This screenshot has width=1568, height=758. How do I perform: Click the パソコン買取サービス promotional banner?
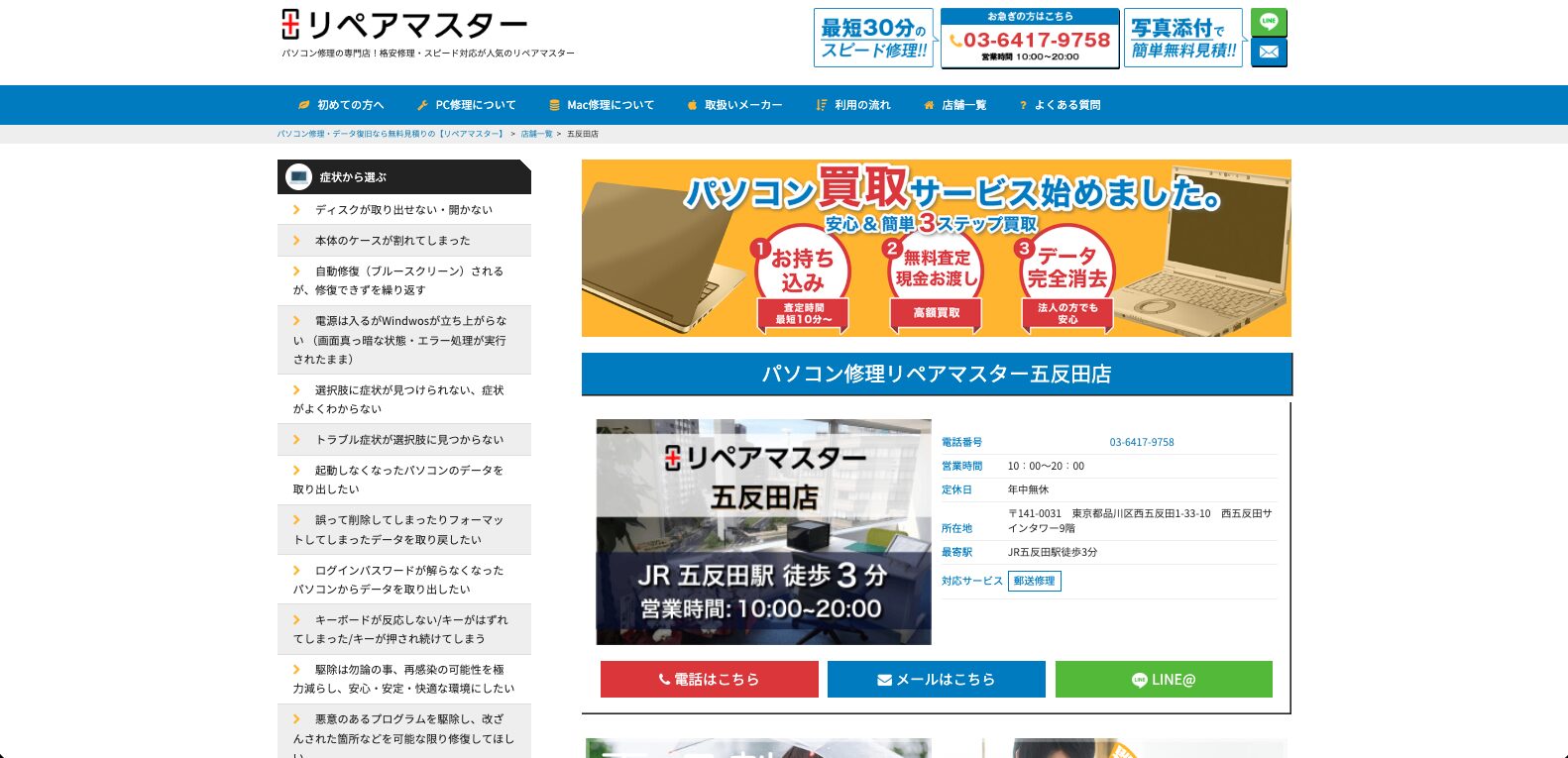937,248
